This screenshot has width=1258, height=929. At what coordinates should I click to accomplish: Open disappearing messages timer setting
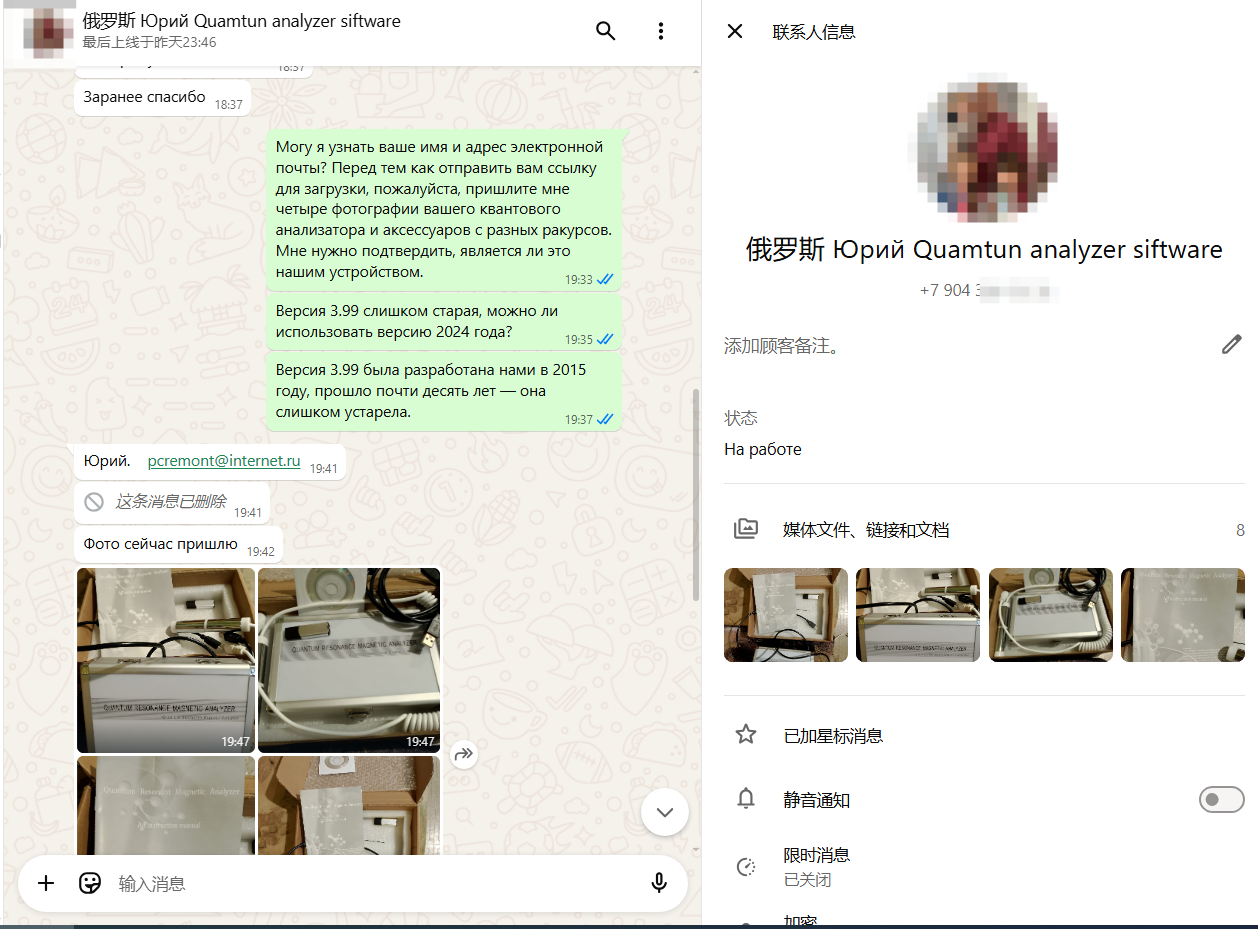tap(816, 866)
